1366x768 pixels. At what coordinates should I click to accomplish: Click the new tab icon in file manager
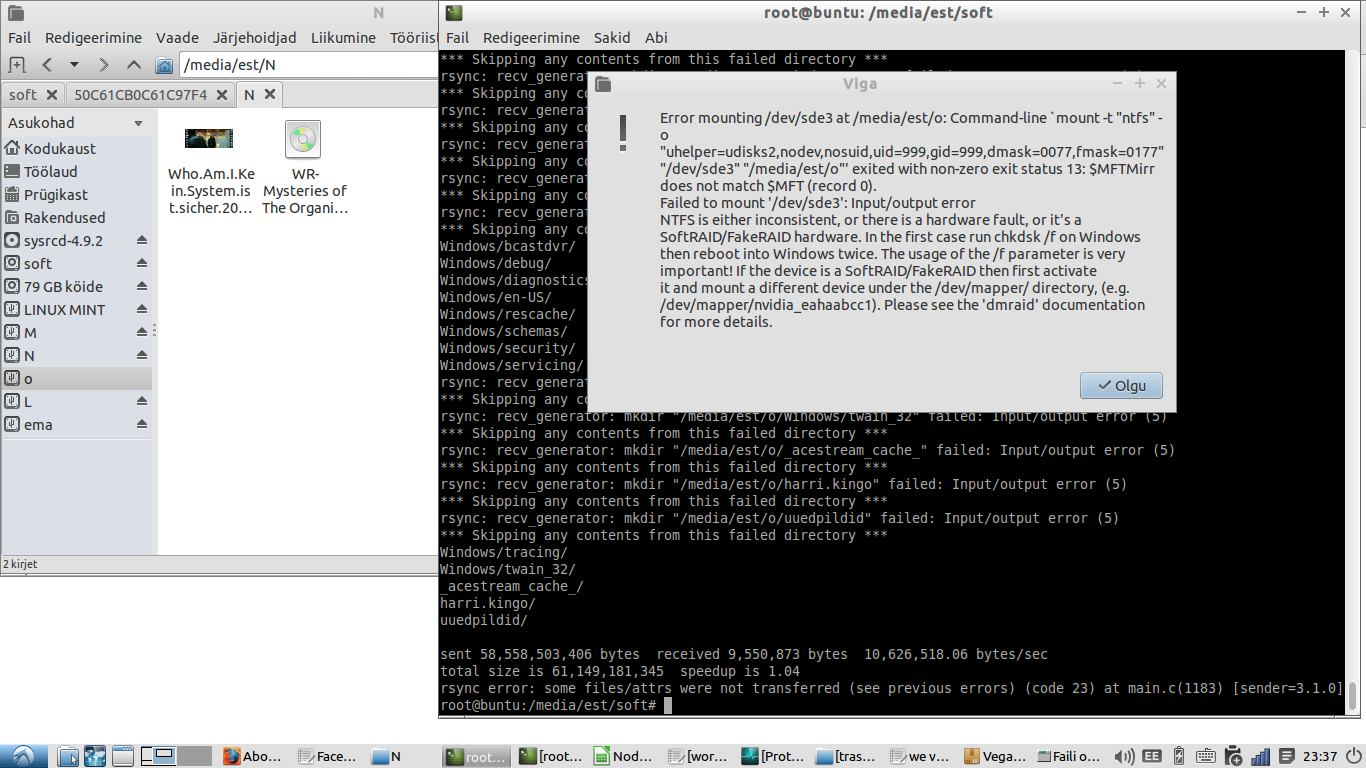(x=16, y=65)
